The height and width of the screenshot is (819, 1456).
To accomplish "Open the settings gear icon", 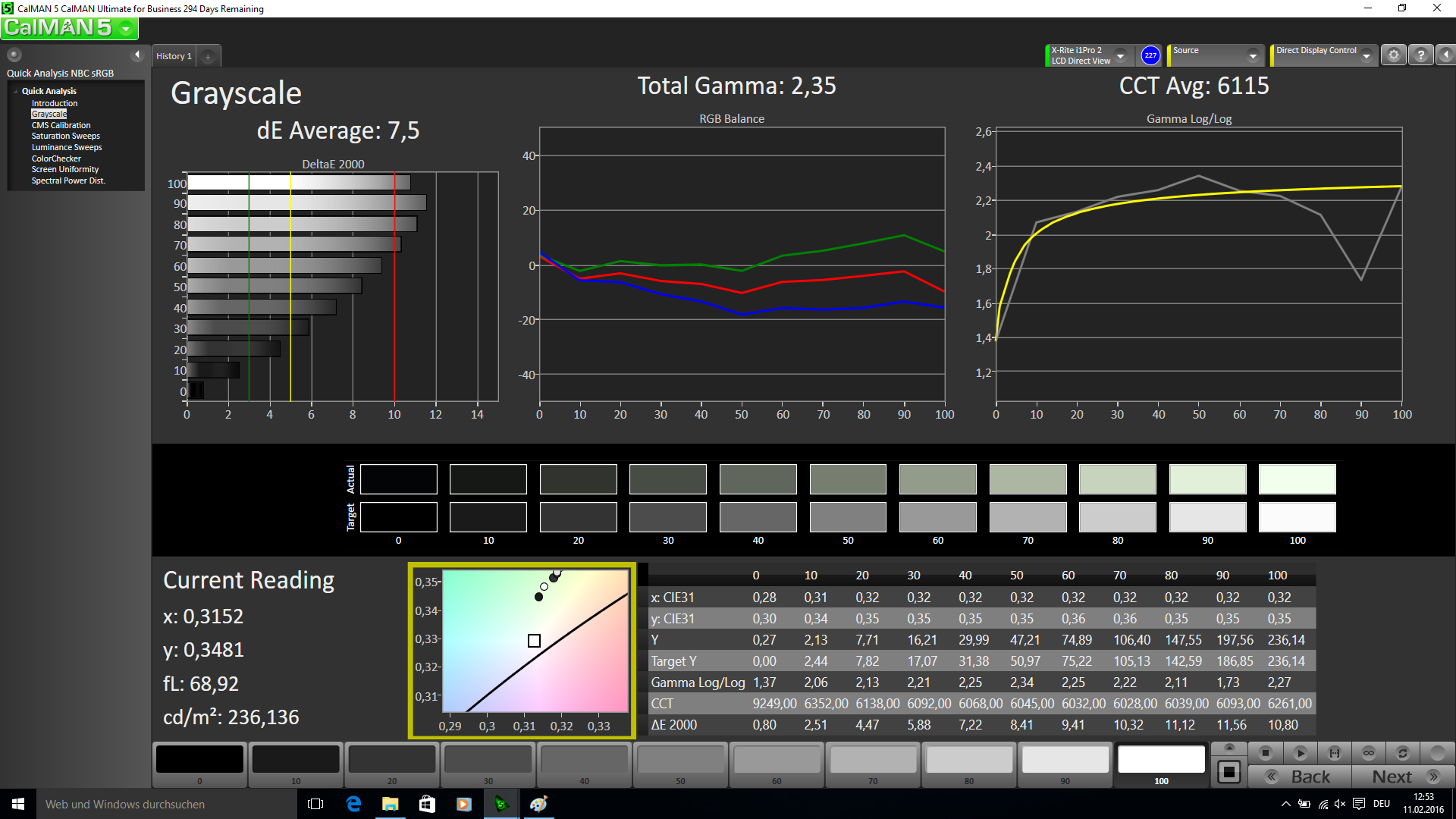I will tap(1393, 55).
